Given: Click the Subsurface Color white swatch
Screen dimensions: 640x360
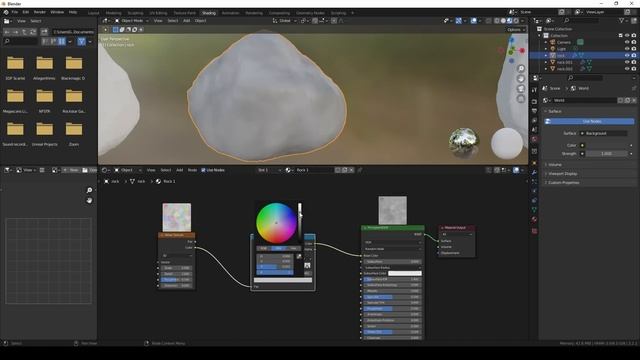Looking at the screenshot, I should tap(404, 273).
